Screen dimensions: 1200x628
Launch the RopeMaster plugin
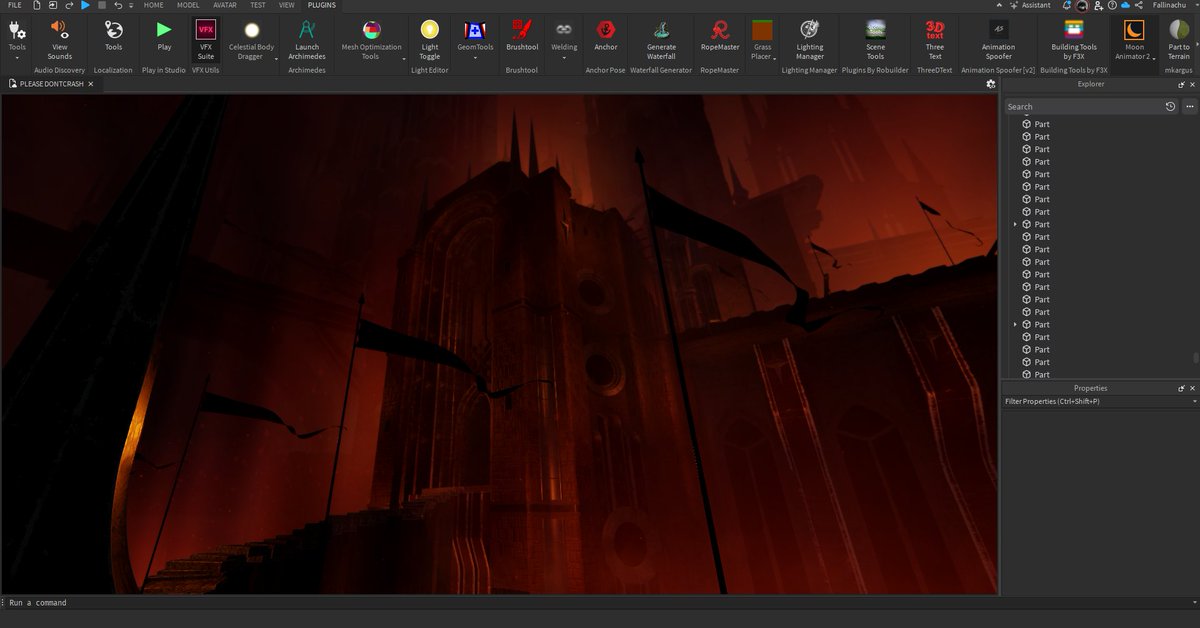click(720, 36)
